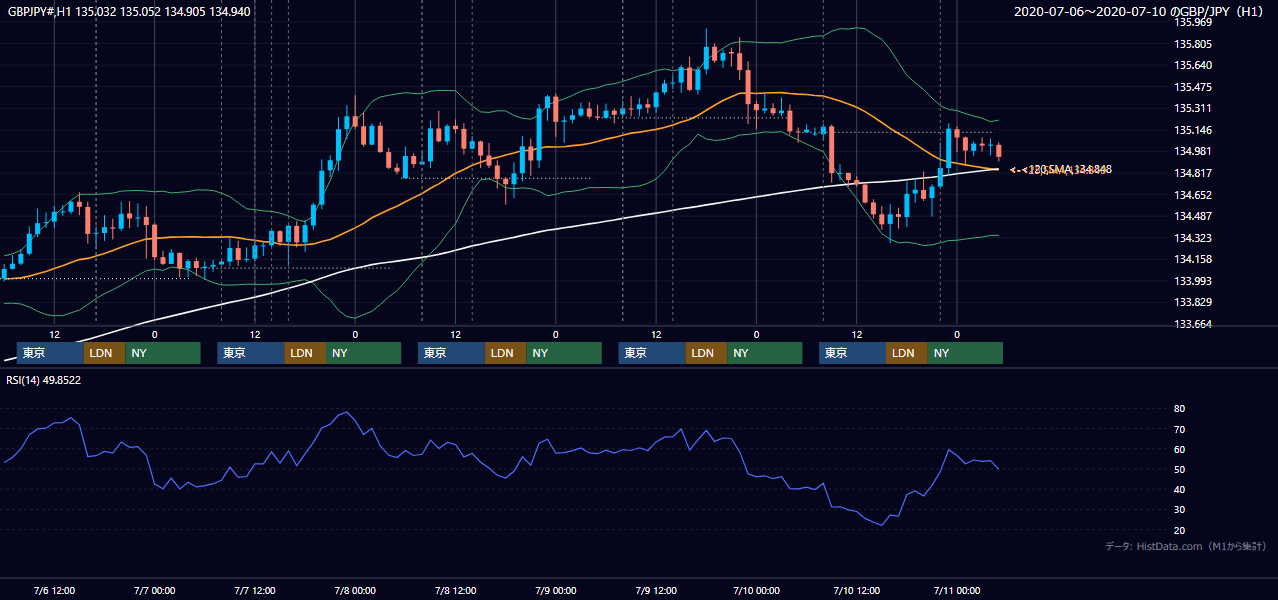Select price level 134.652 on axis
Image resolution: width=1278 pixels, height=600 pixels.
pos(1193,195)
